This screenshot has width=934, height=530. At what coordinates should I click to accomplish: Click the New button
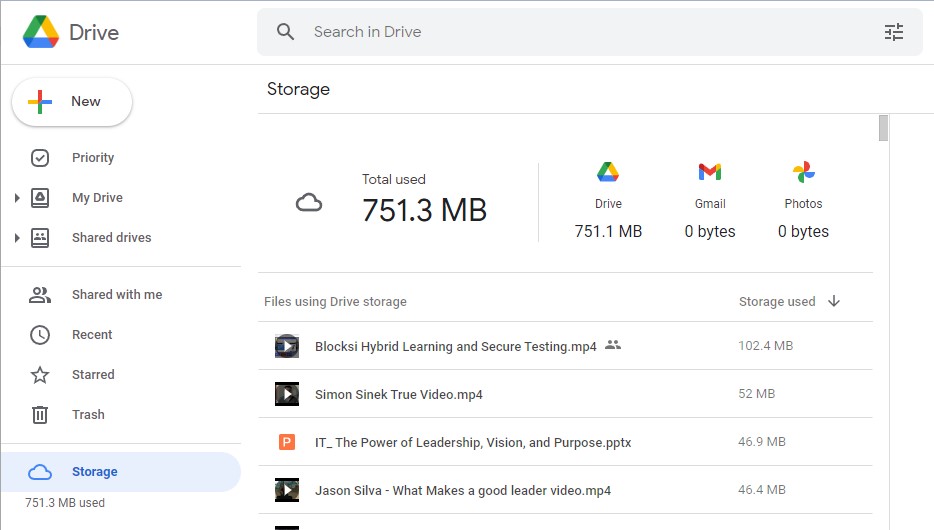(72, 102)
